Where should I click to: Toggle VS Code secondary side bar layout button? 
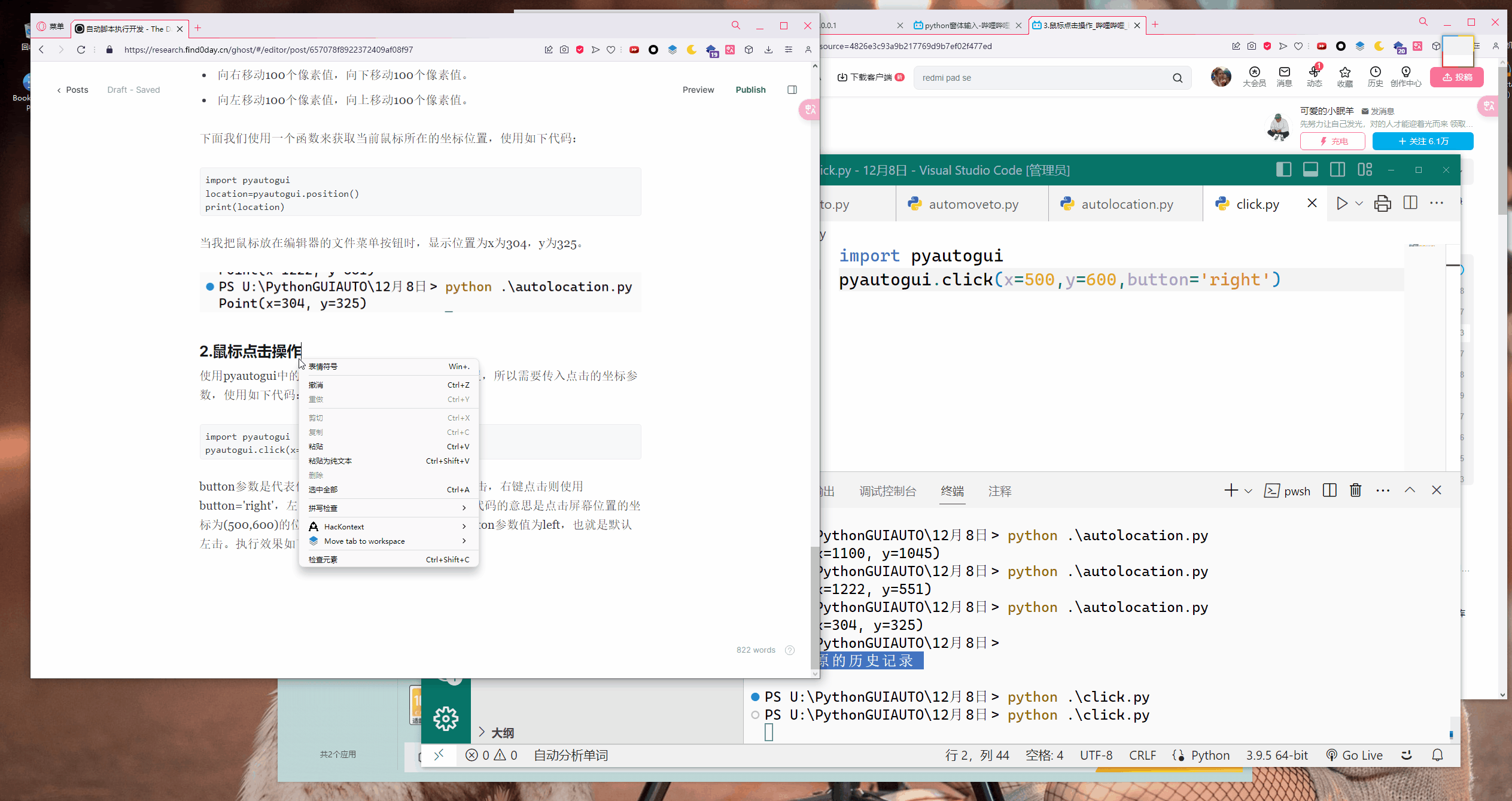[x=1337, y=170]
